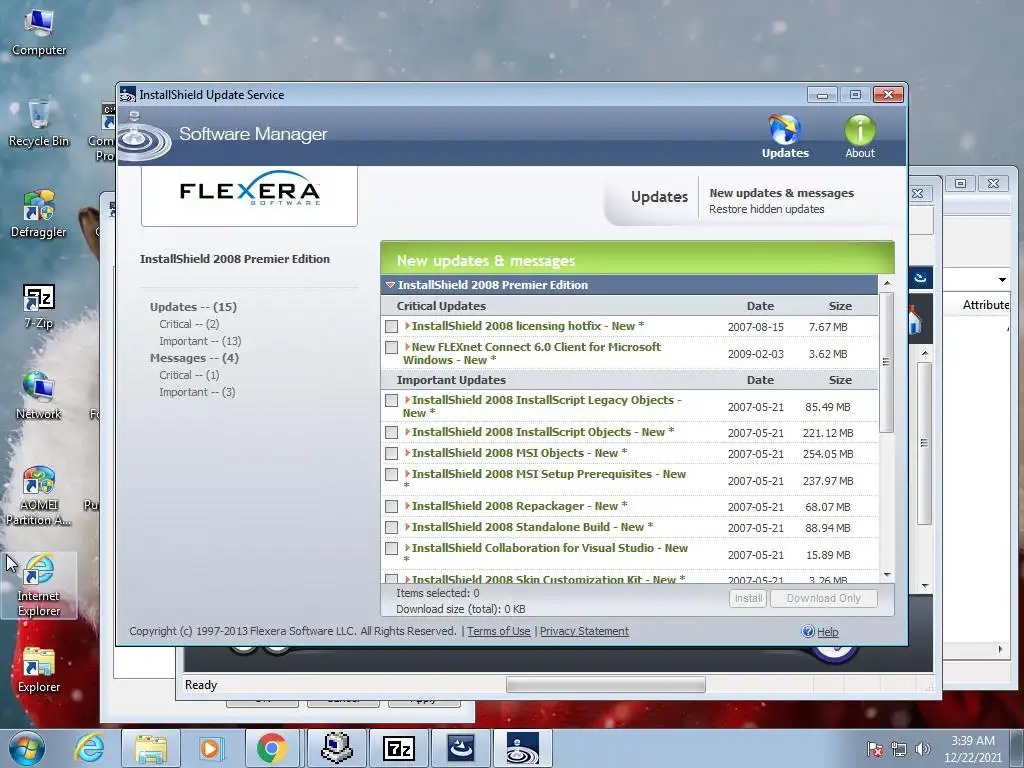Open the About toolbar icon

[x=859, y=136]
